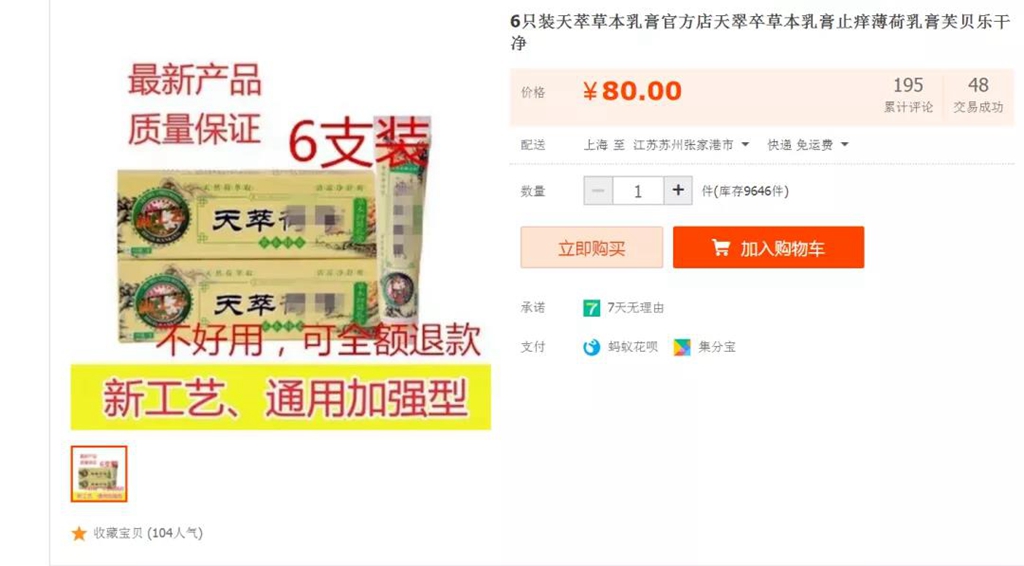
Task: Click the colorful Jifenbao icon
Action: (682, 347)
